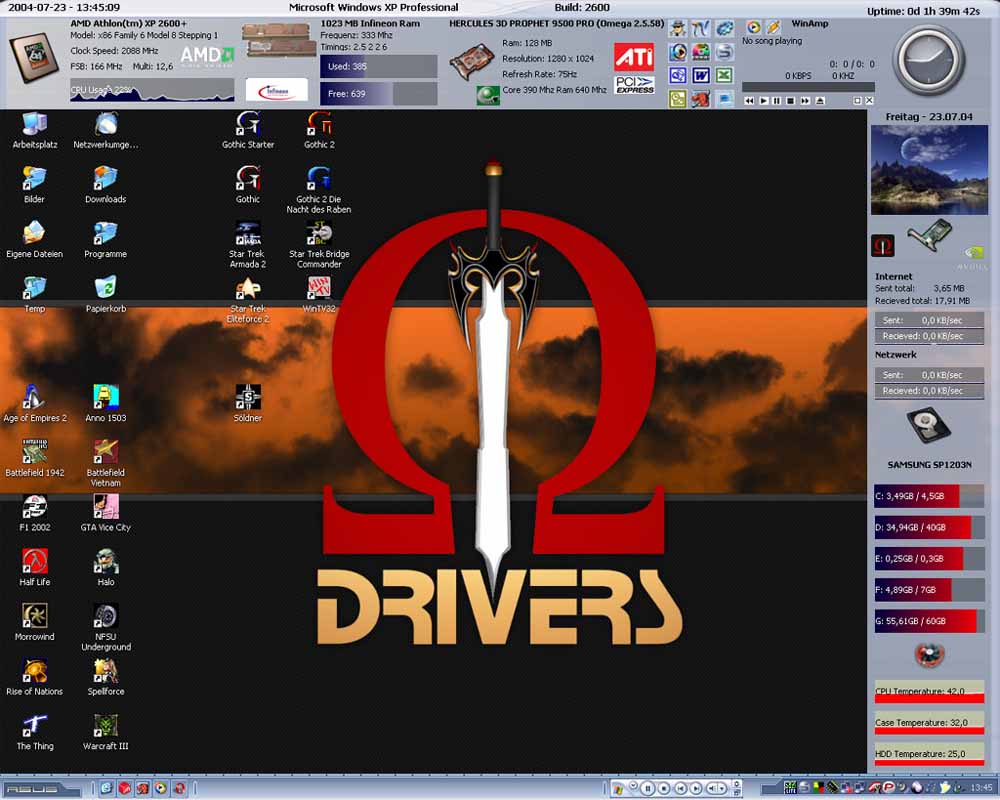Viewport: 1000px width, 800px height.
Task: Click taskbar media toolbar volume dropdown
Action: [x=724, y=789]
